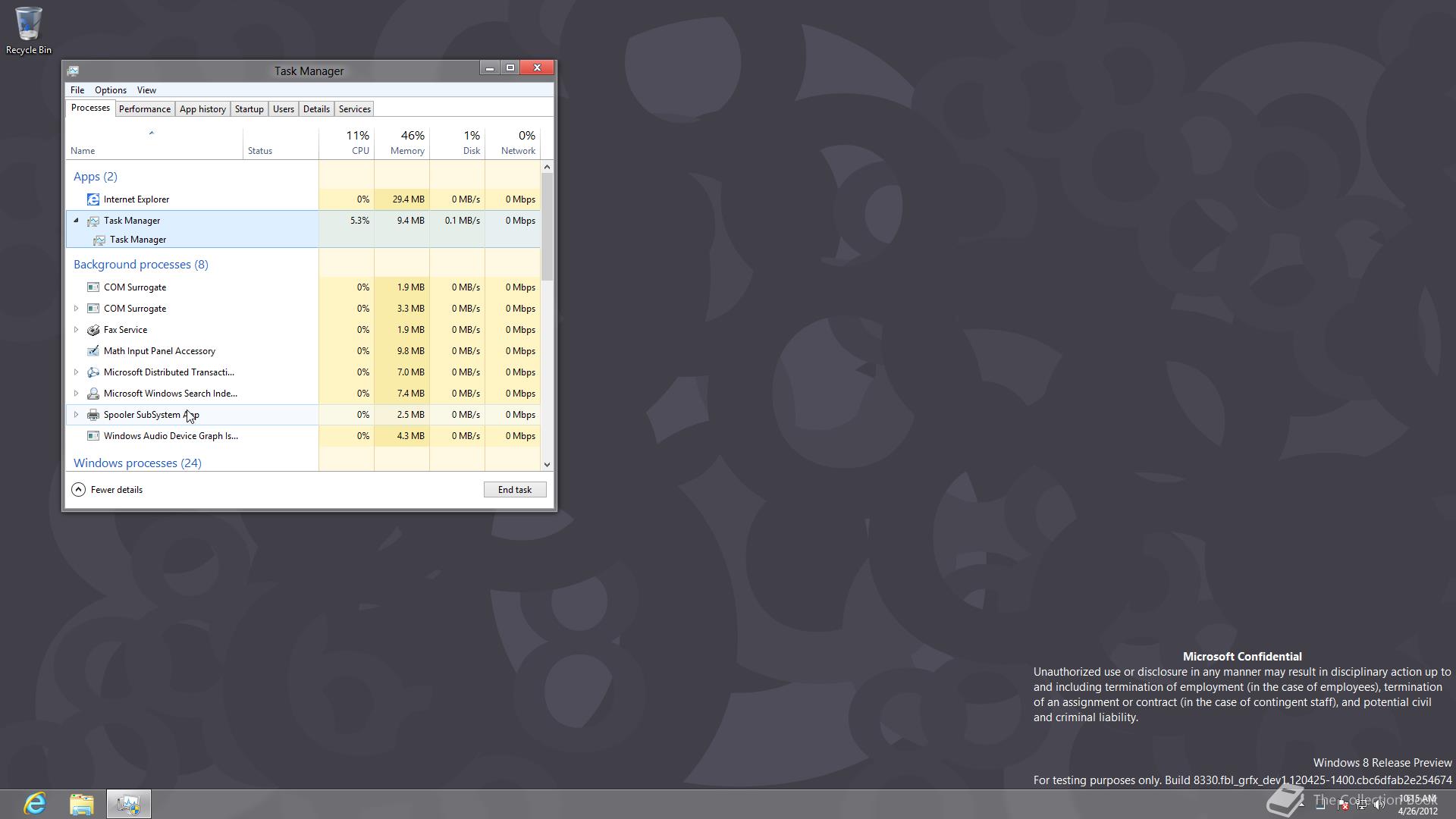Click the Fax Service fax machine icon

[x=93, y=330]
